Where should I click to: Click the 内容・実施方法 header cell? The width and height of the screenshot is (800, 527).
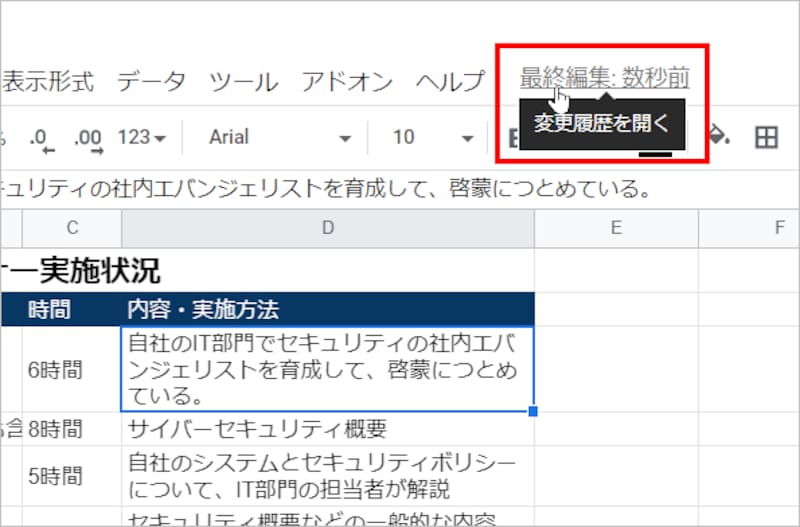click(x=328, y=309)
